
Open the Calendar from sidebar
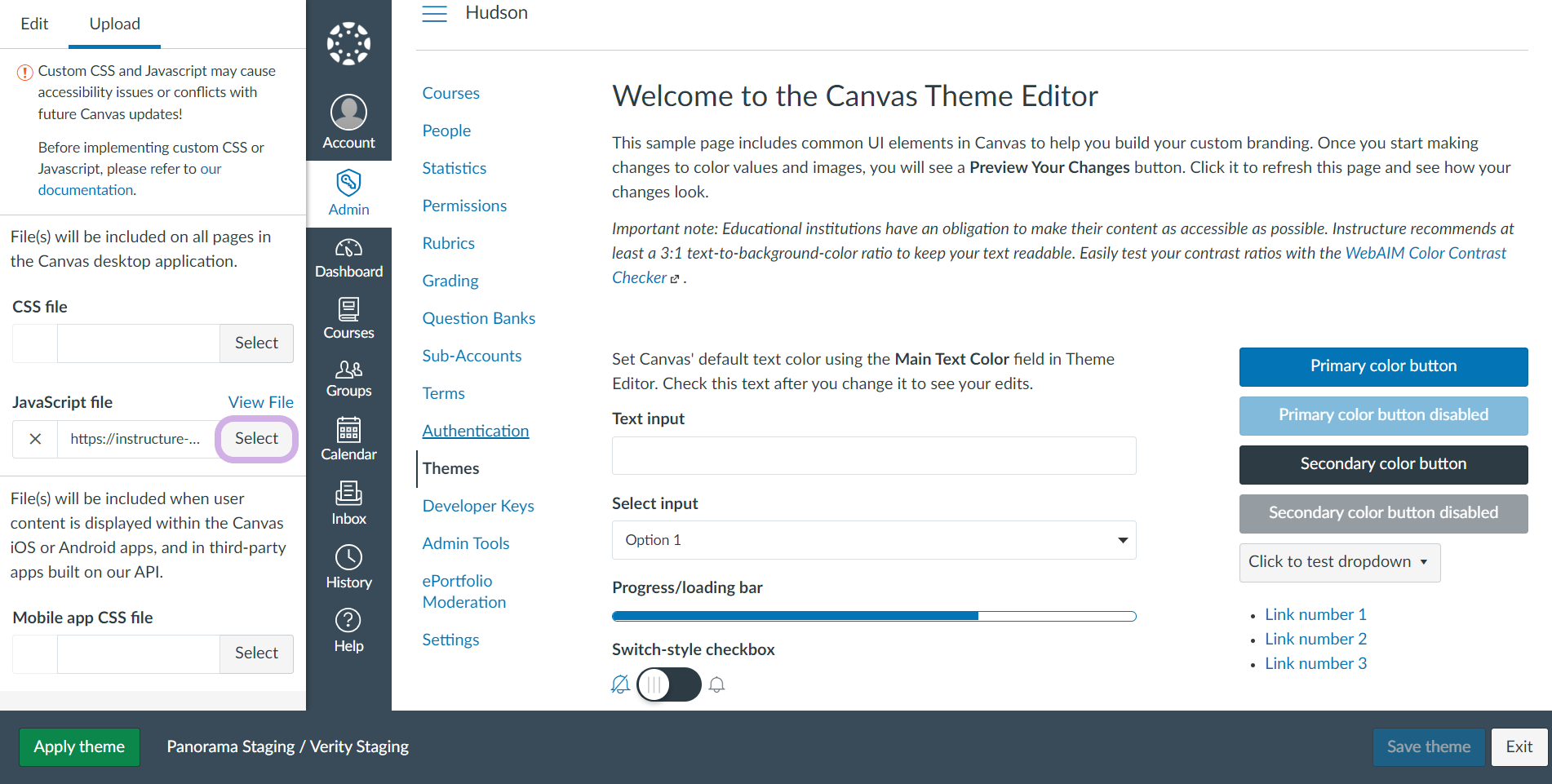(x=348, y=440)
